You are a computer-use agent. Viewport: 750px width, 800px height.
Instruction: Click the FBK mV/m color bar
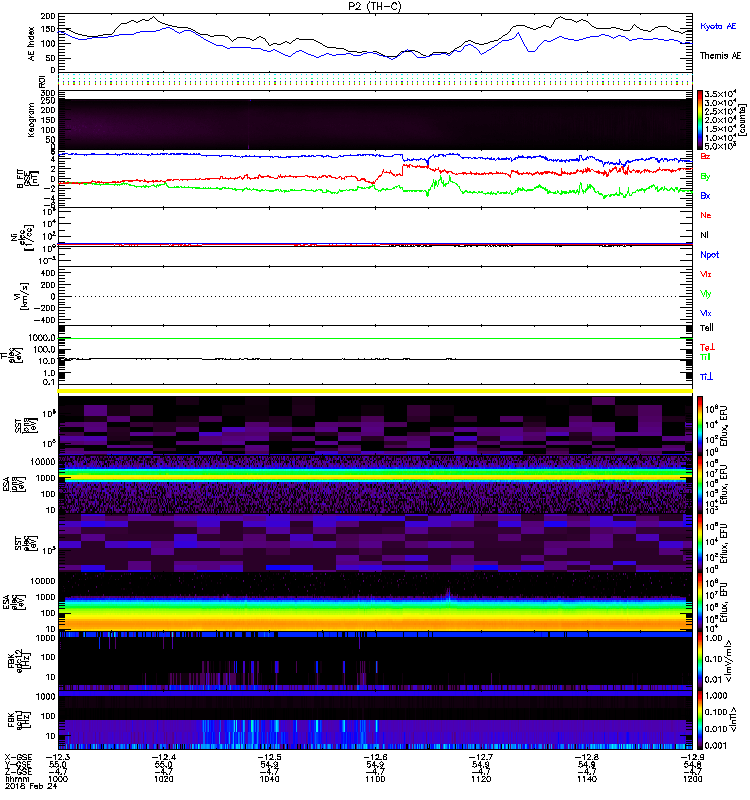pos(700,661)
